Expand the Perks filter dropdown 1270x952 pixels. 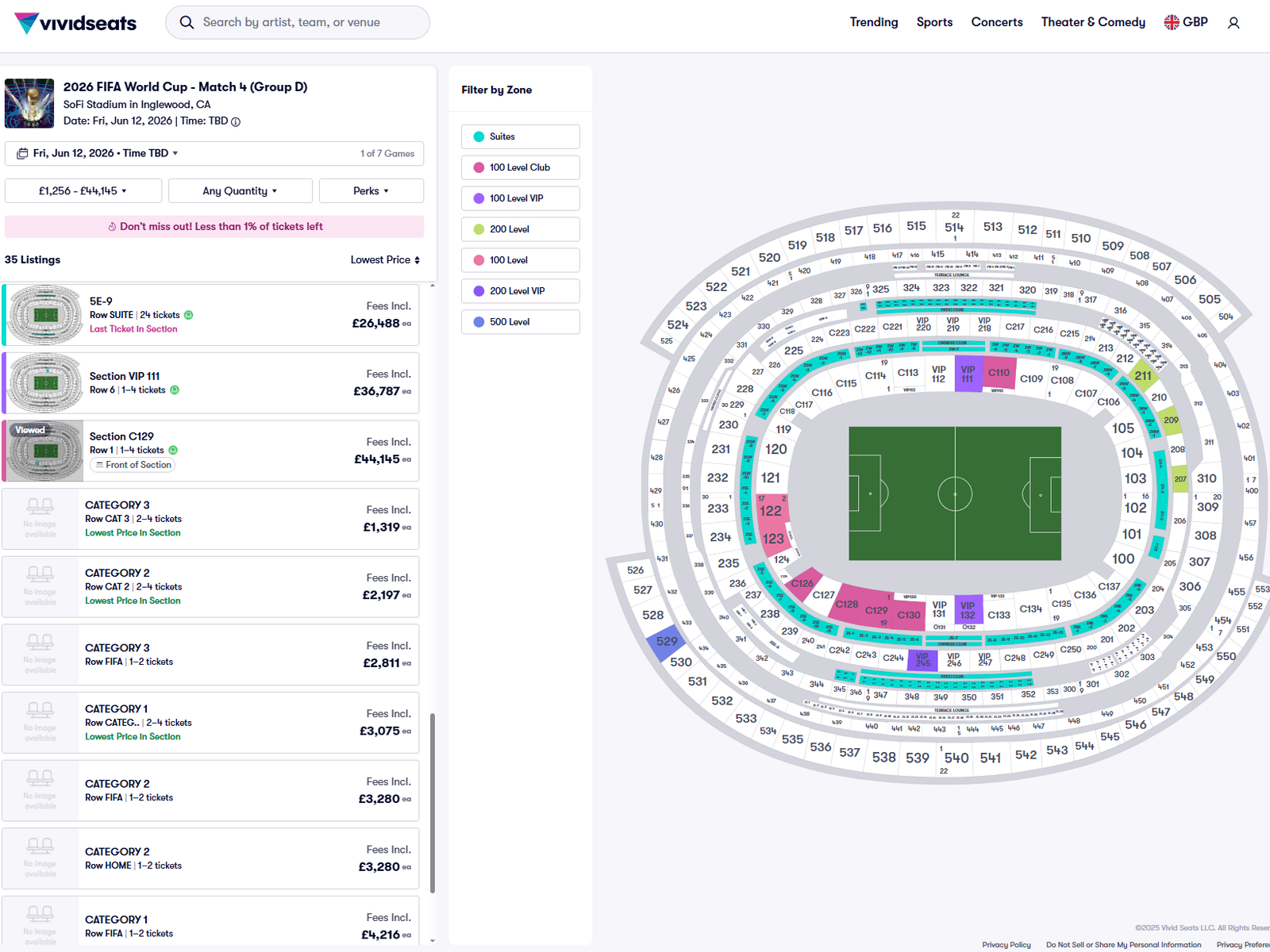(x=371, y=190)
